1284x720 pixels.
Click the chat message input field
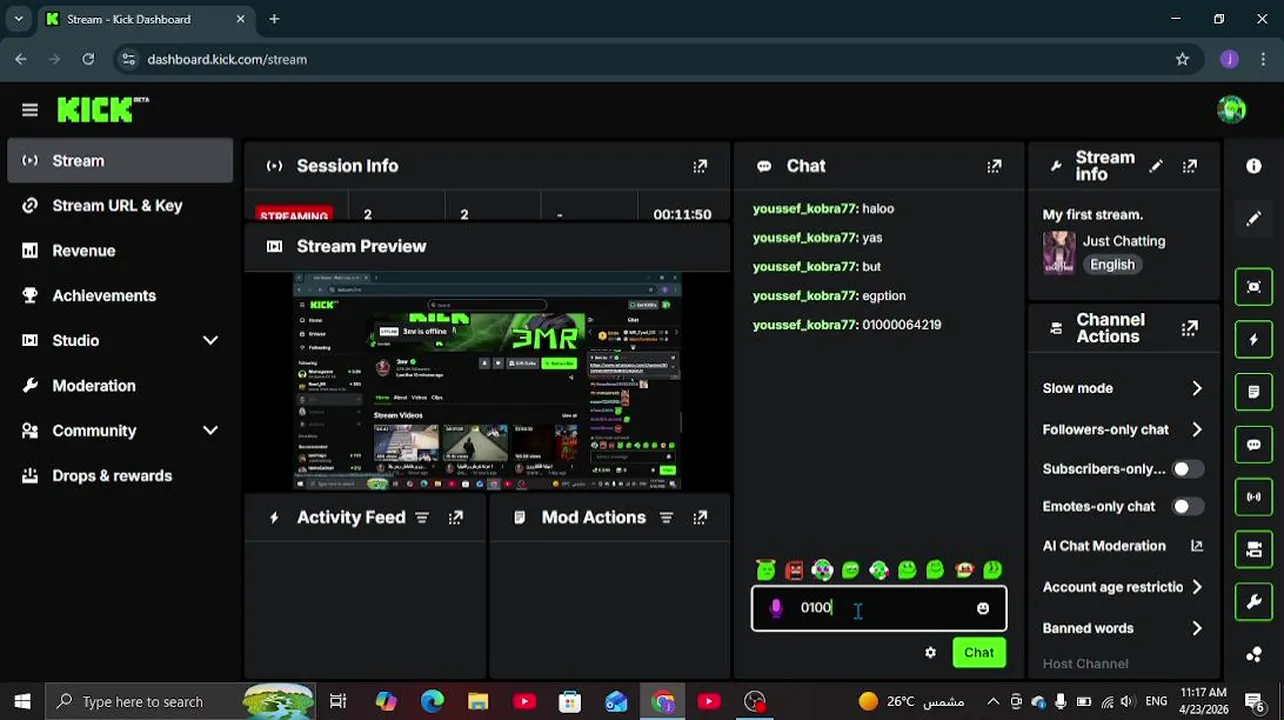[879, 608]
